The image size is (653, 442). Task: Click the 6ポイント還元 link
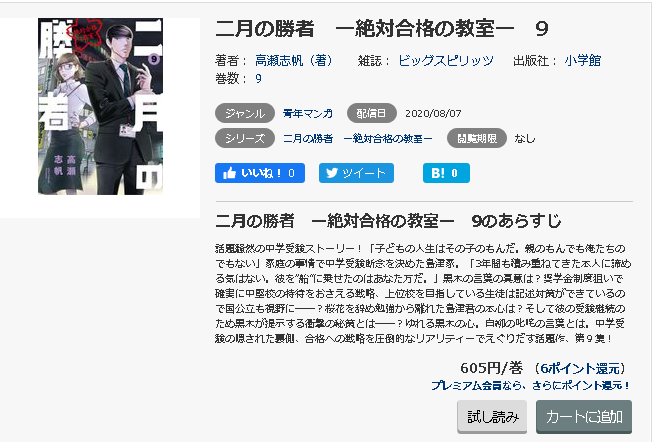click(580, 368)
